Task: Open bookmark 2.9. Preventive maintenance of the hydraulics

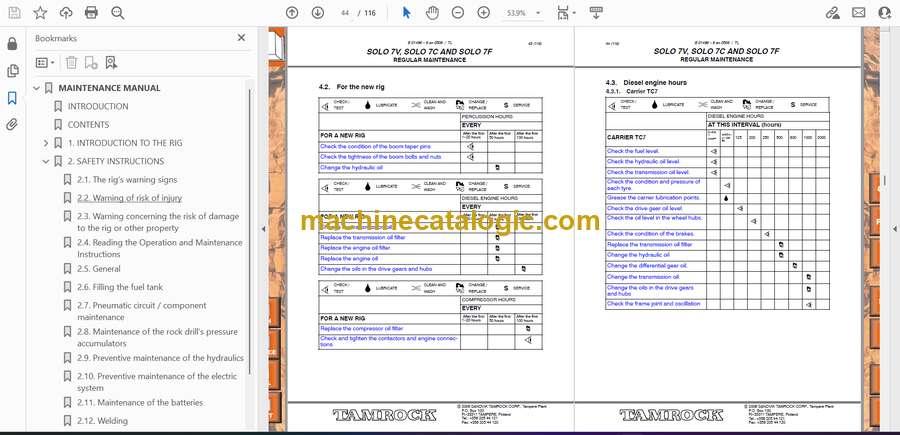Action: click(x=161, y=358)
